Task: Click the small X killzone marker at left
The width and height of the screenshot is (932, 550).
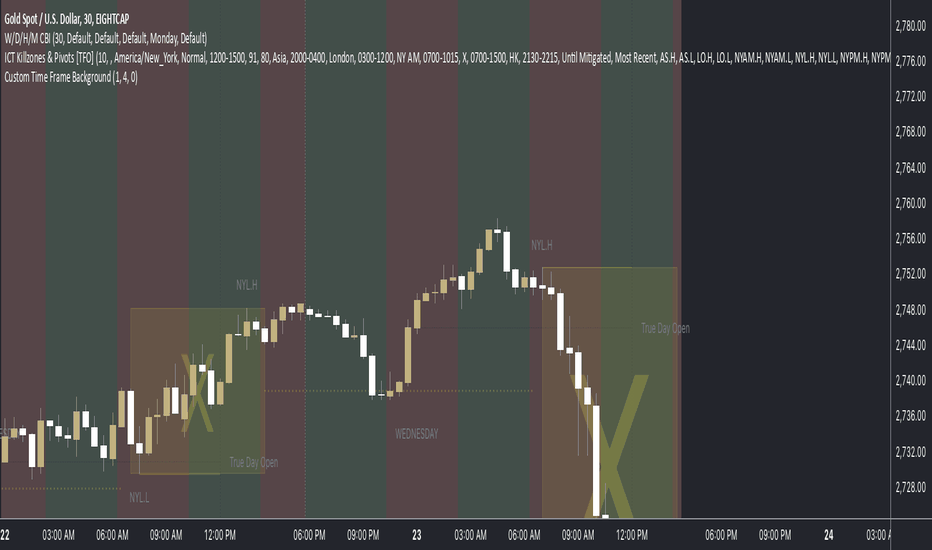Action: [197, 392]
